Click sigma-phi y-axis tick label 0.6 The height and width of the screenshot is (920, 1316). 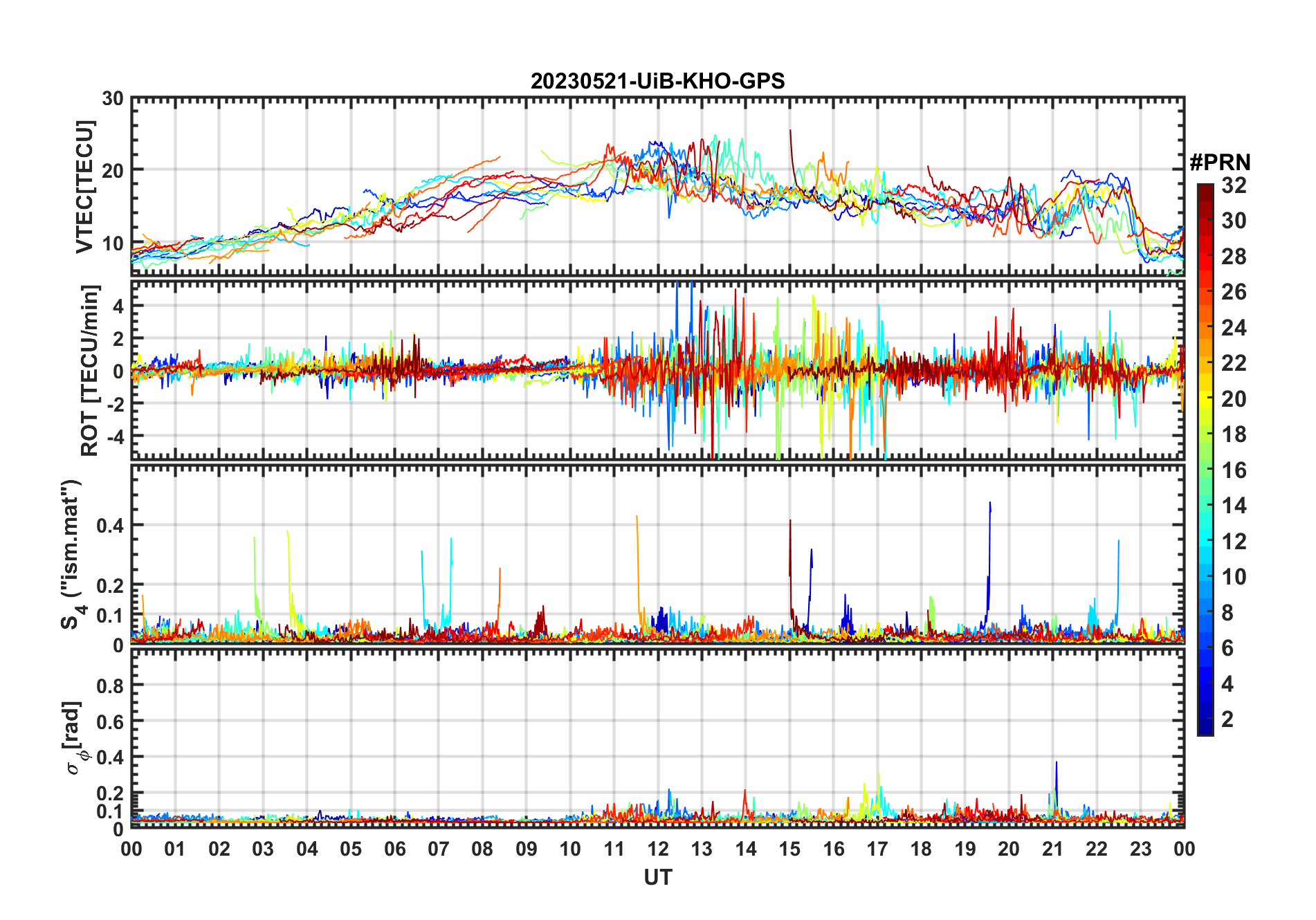(x=110, y=721)
